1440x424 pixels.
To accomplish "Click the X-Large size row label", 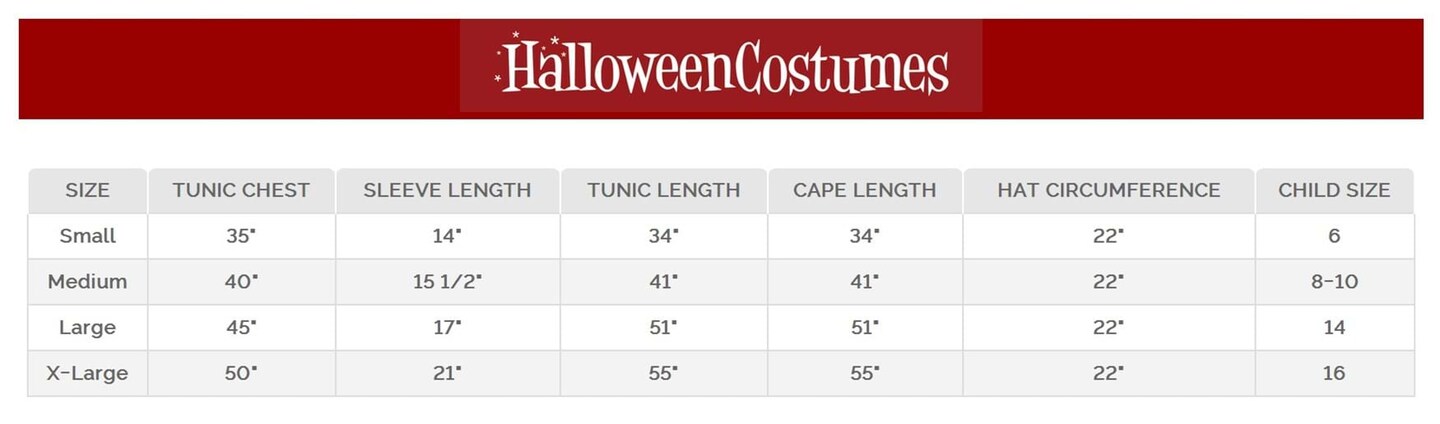I will [x=88, y=374].
